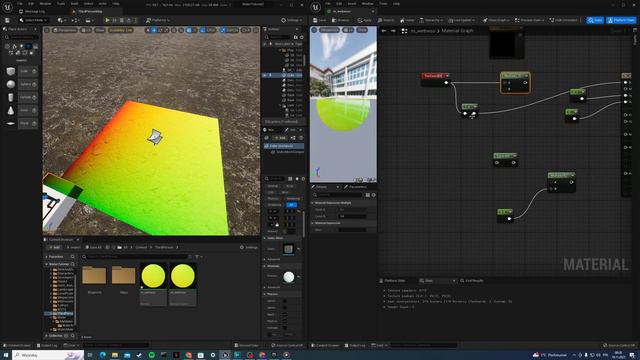Click the material slot sphere thumbnail in Details

(x=289, y=277)
